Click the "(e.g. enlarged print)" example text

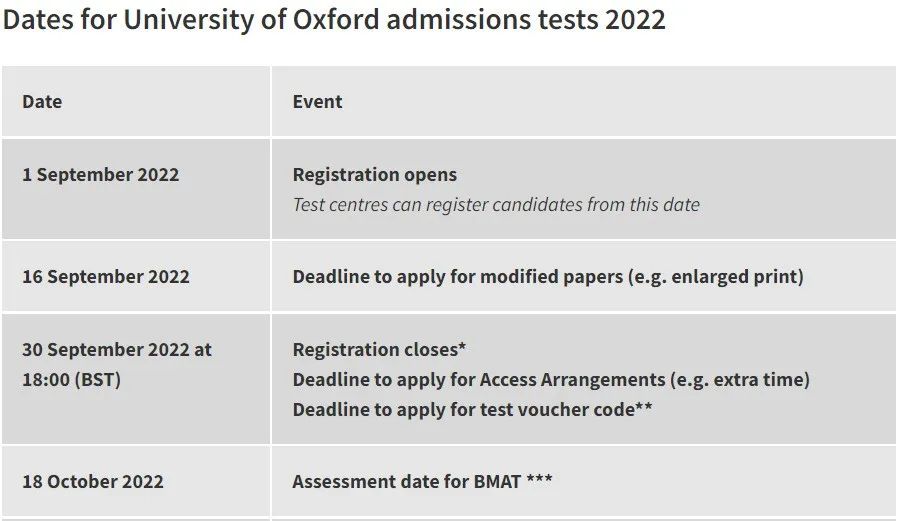click(715, 277)
